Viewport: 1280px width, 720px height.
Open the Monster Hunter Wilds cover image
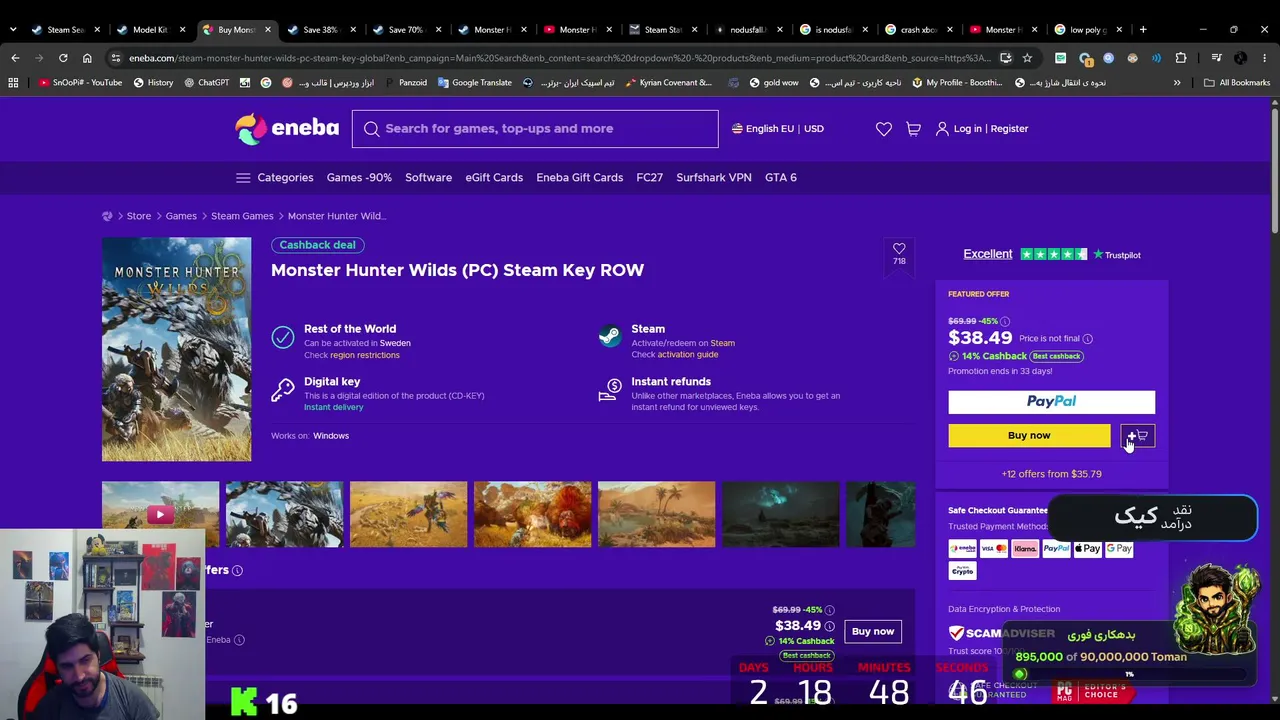click(x=177, y=349)
